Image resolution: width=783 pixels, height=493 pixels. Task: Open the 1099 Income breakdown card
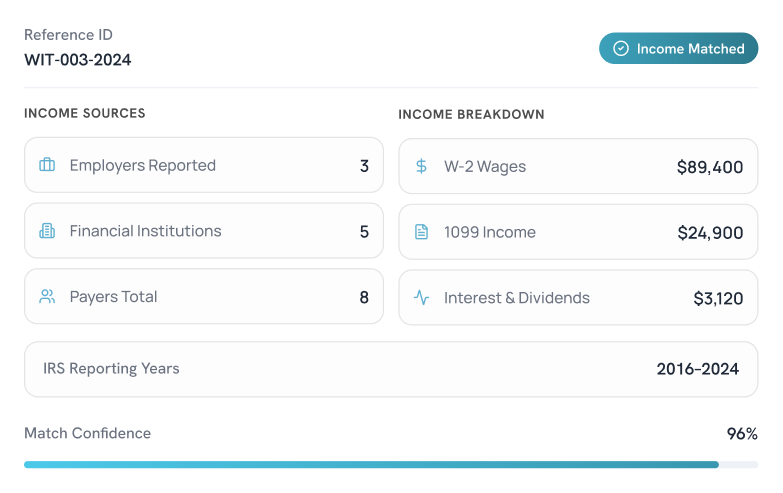click(x=578, y=232)
